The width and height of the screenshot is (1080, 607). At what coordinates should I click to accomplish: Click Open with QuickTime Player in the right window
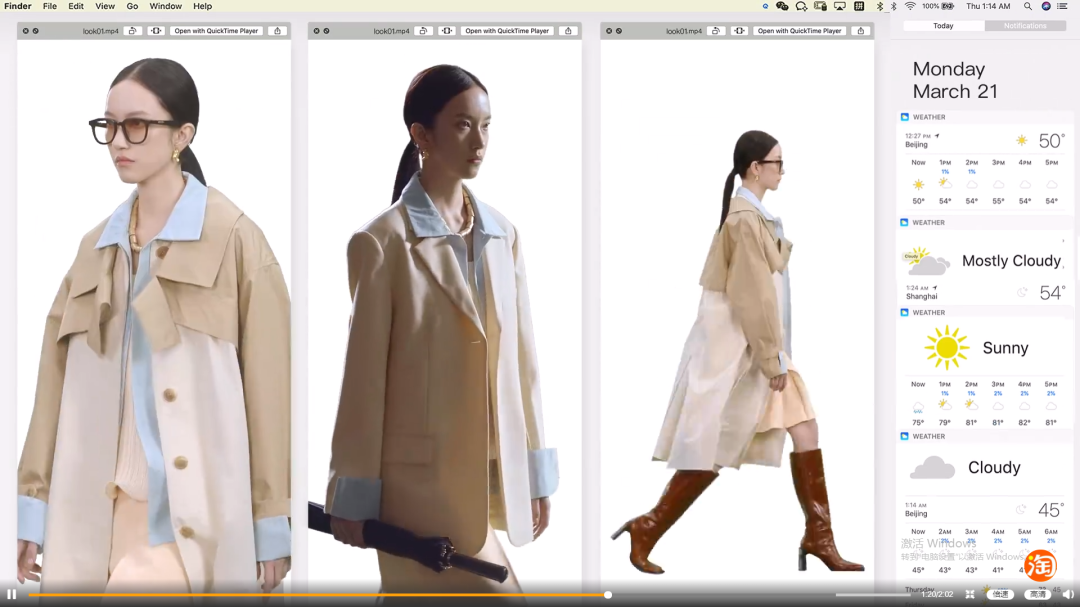tap(799, 31)
